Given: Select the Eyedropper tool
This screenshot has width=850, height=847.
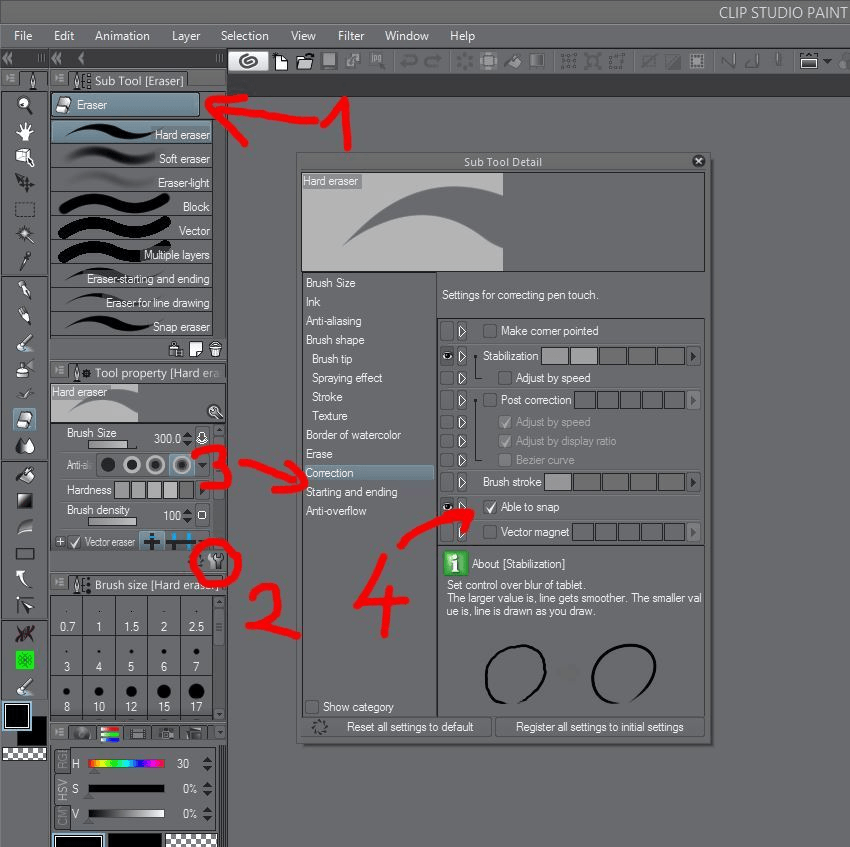Looking at the screenshot, I should point(25,262).
